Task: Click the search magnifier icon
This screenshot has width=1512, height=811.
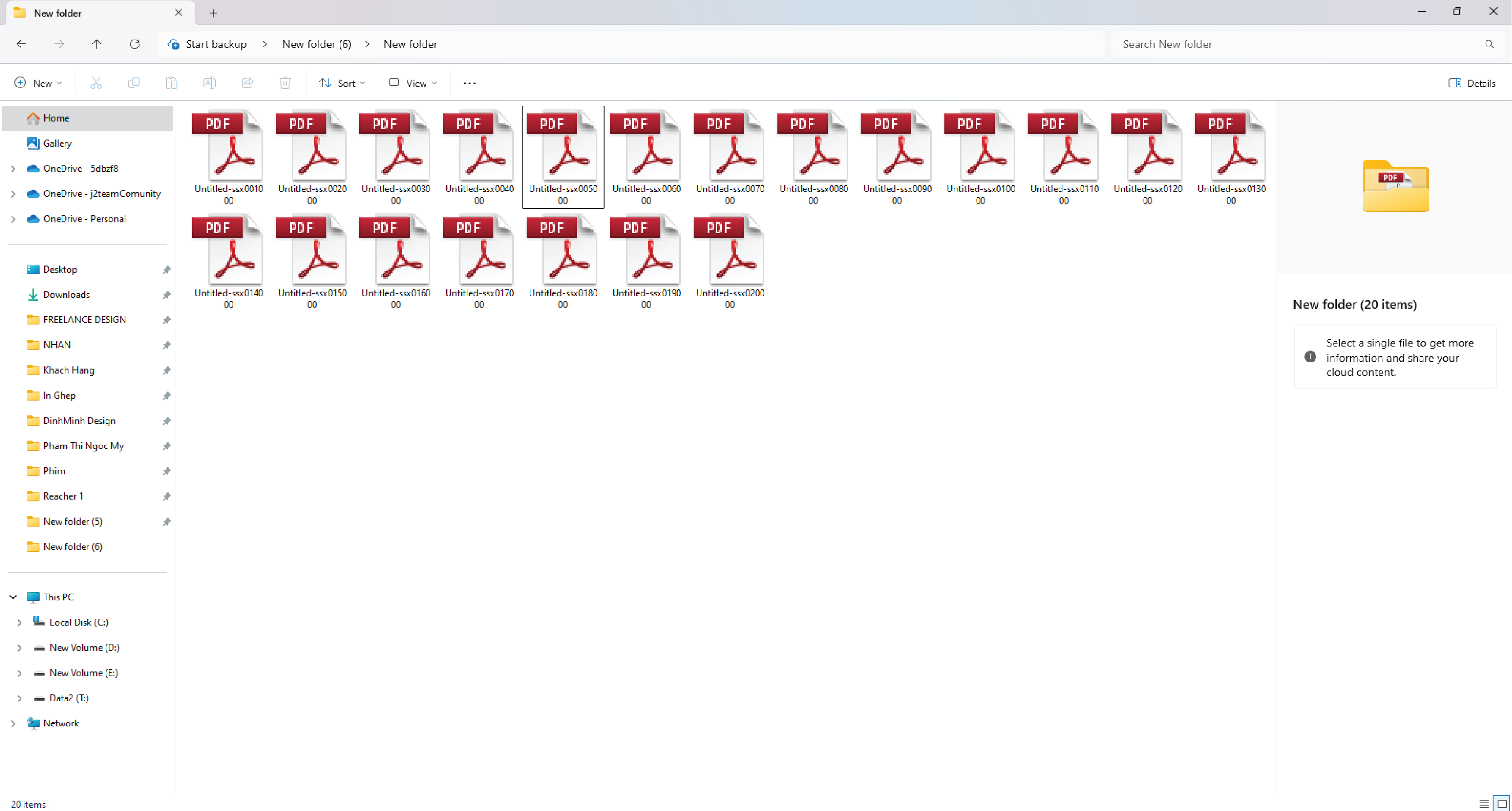Action: (x=1489, y=44)
